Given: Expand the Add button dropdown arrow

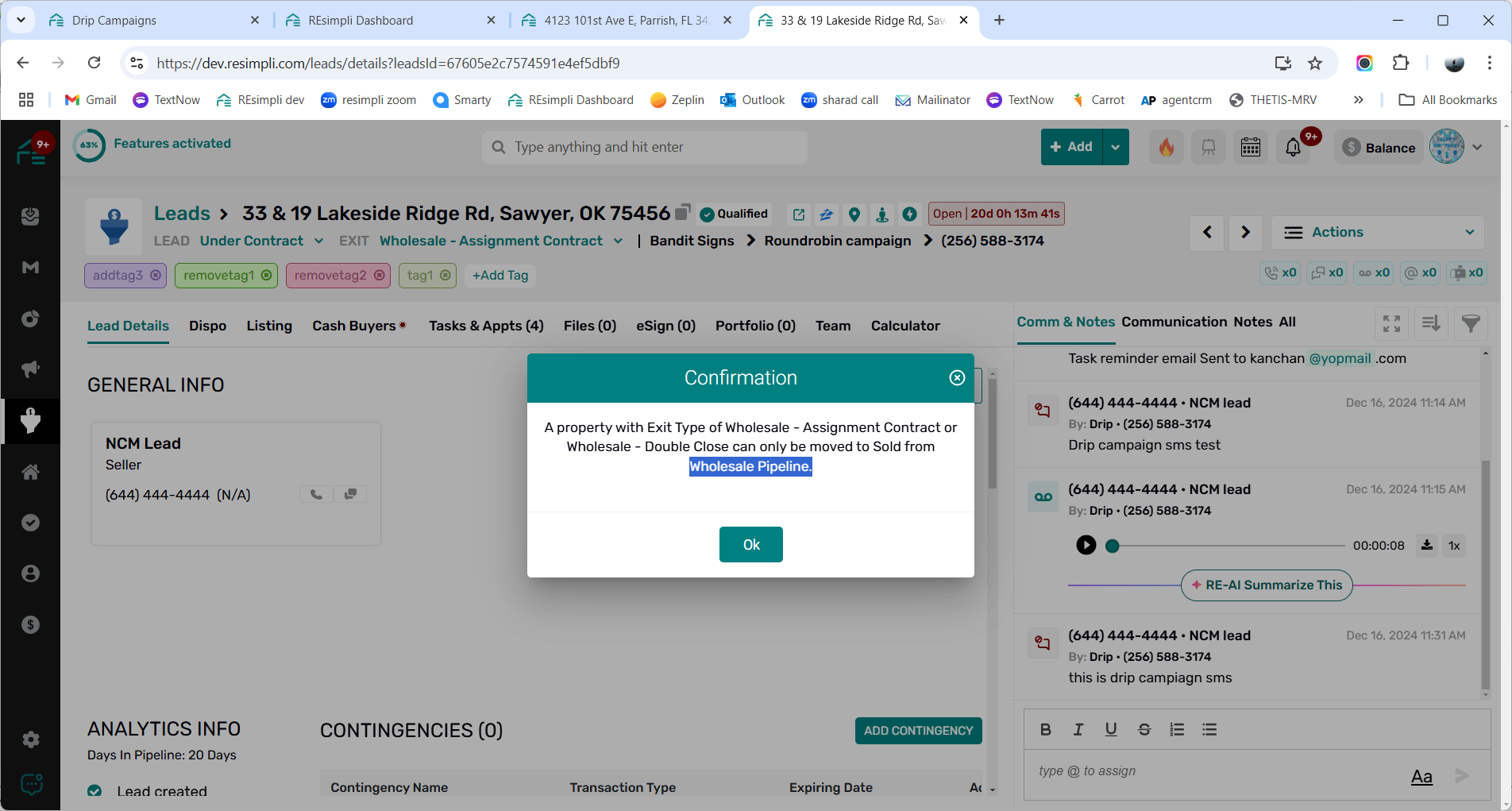Looking at the screenshot, I should [1116, 147].
